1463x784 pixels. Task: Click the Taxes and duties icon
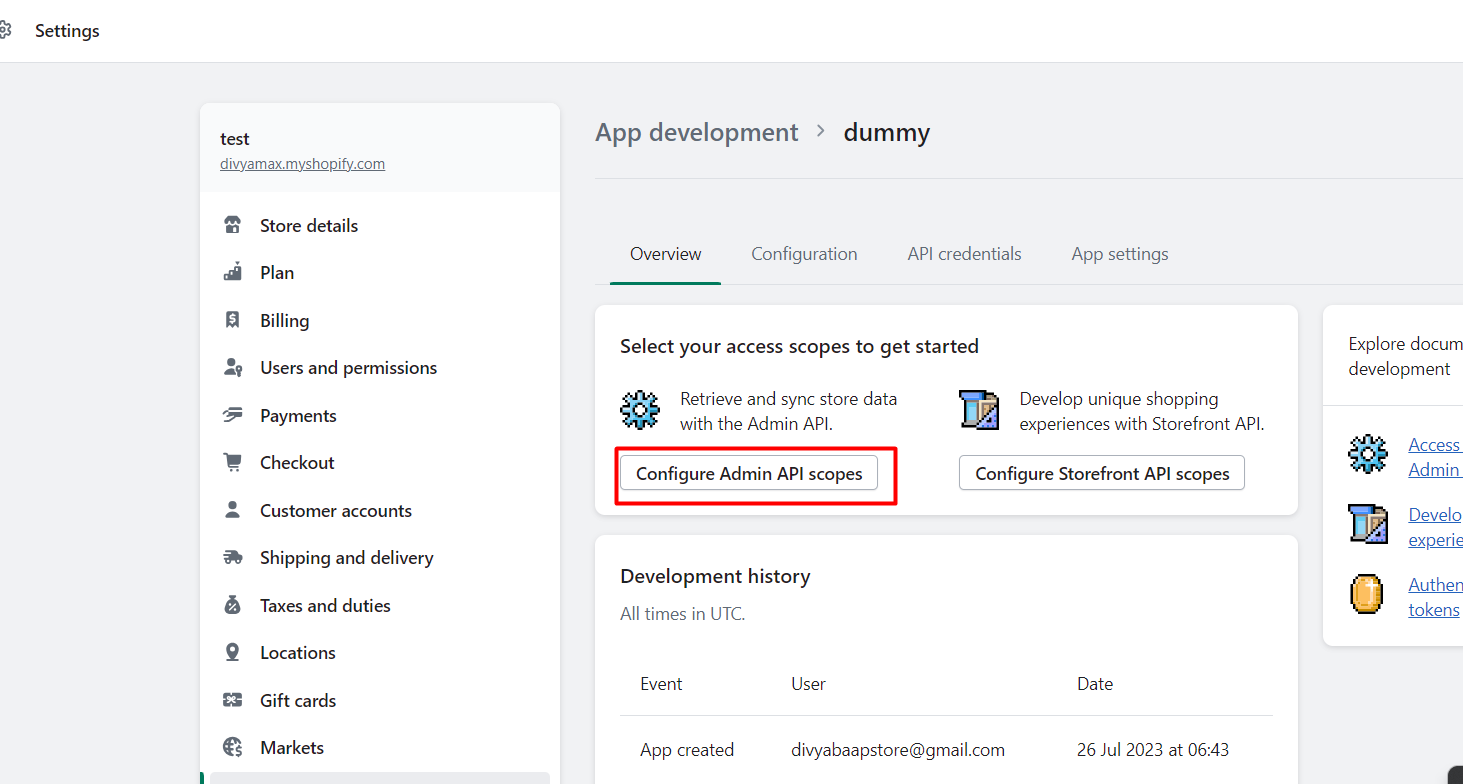click(x=233, y=605)
